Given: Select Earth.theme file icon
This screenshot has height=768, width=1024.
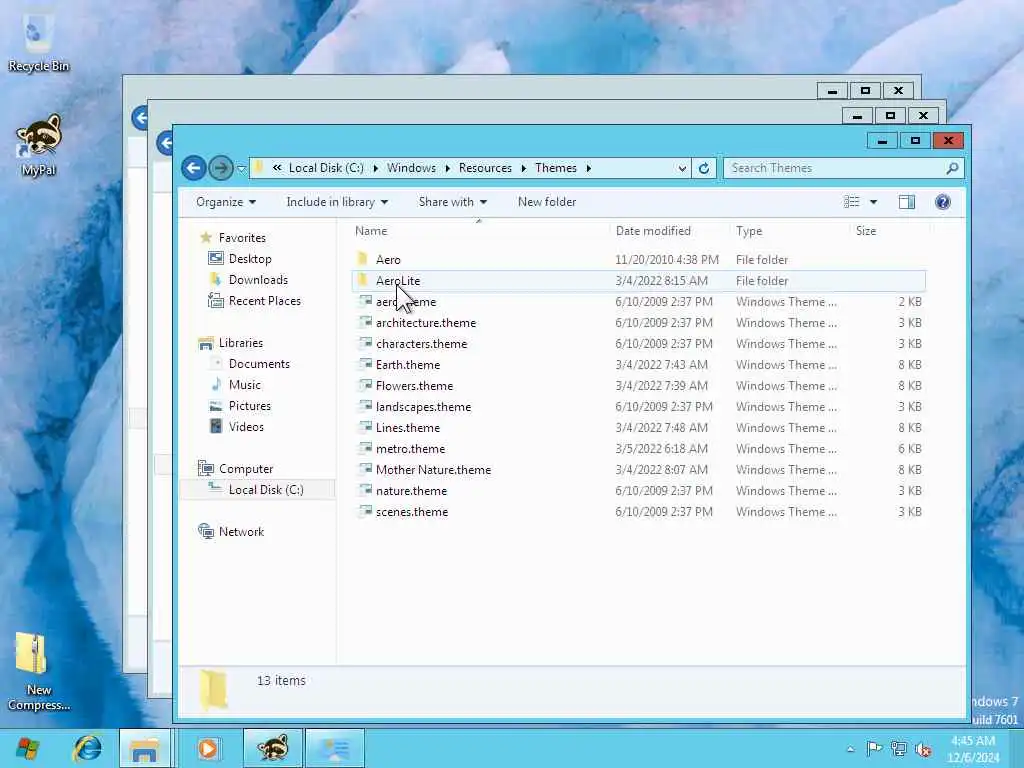Looking at the screenshot, I should [364, 364].
